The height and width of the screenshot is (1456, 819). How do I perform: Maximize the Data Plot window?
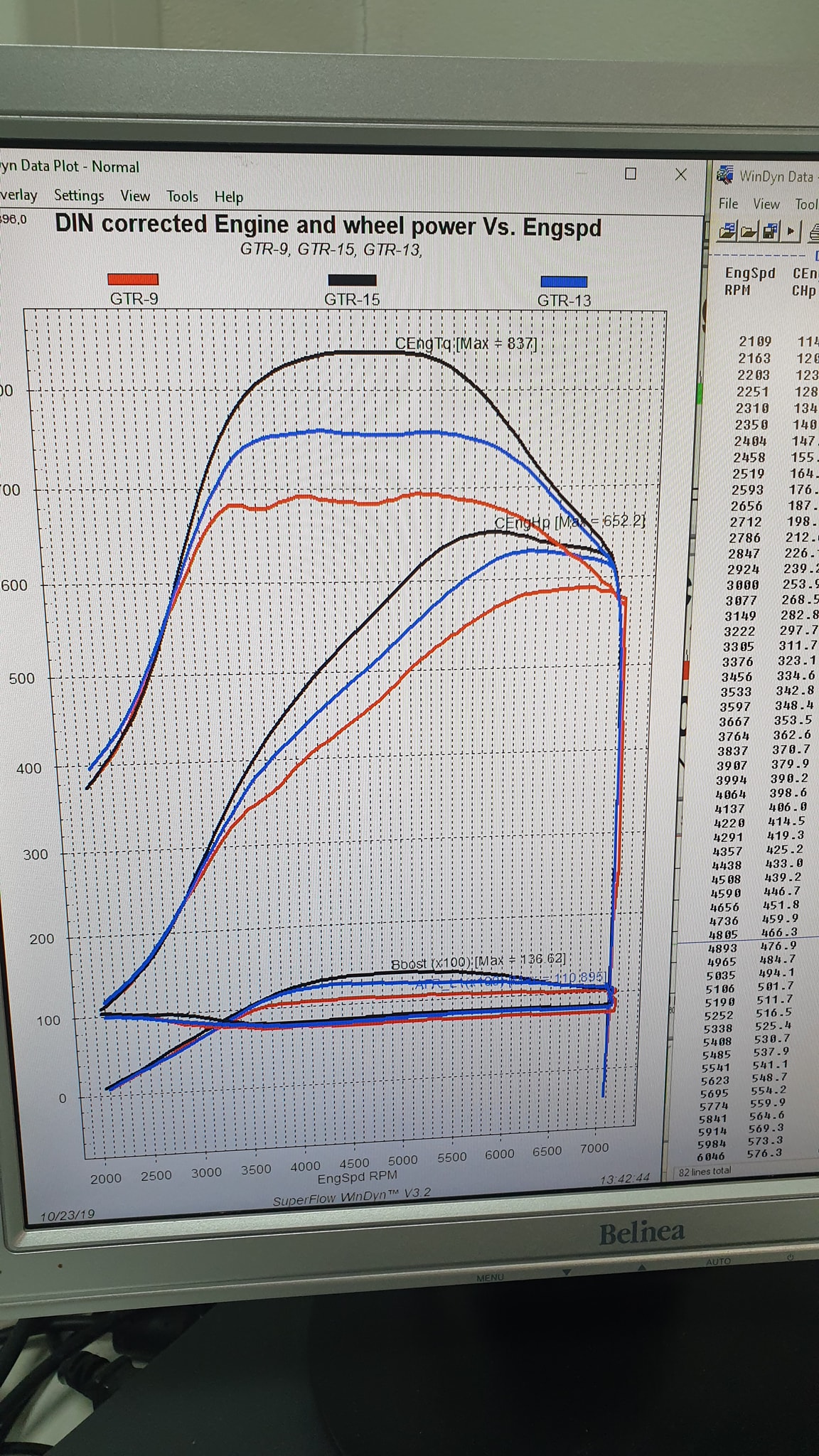point(630,173)
